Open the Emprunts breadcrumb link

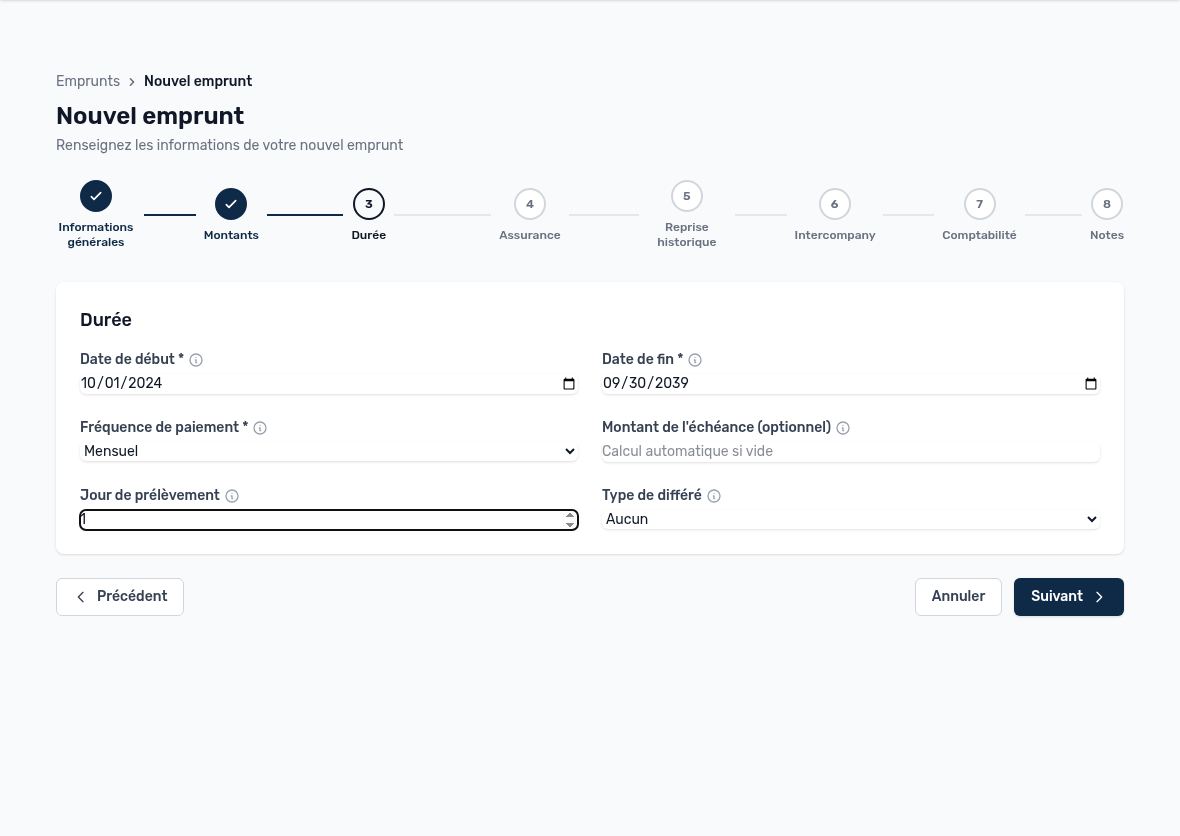[88, 81]
